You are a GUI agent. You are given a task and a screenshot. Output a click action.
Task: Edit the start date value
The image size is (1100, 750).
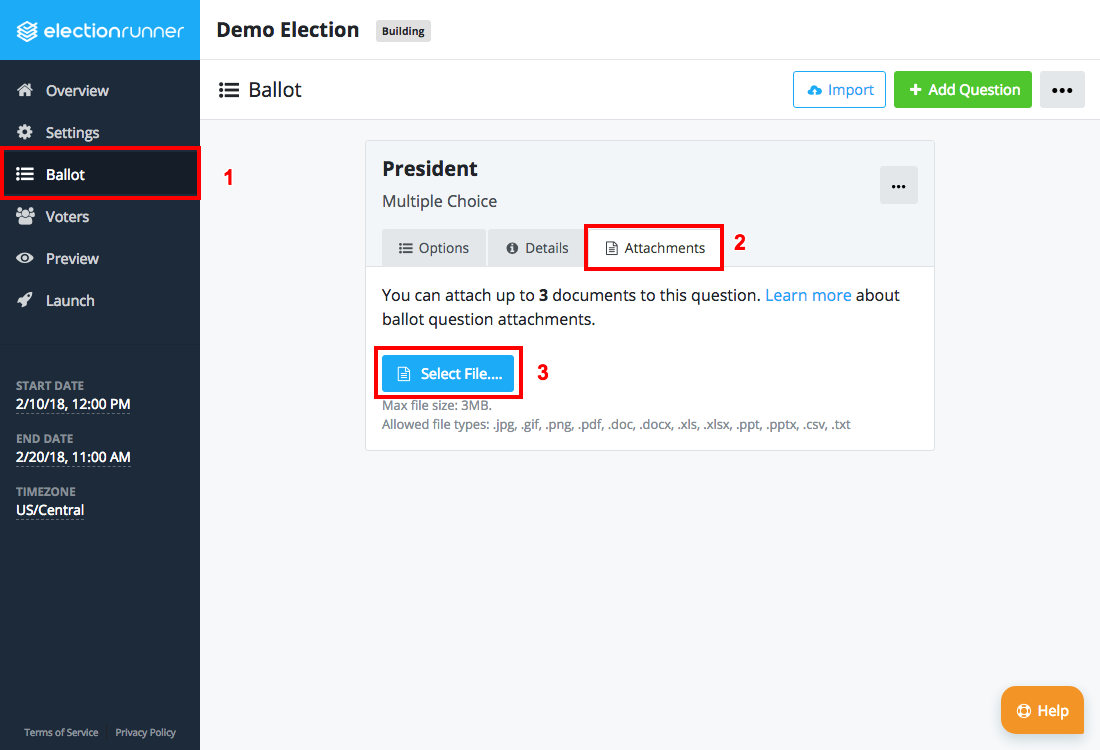(x=73, y=404)
